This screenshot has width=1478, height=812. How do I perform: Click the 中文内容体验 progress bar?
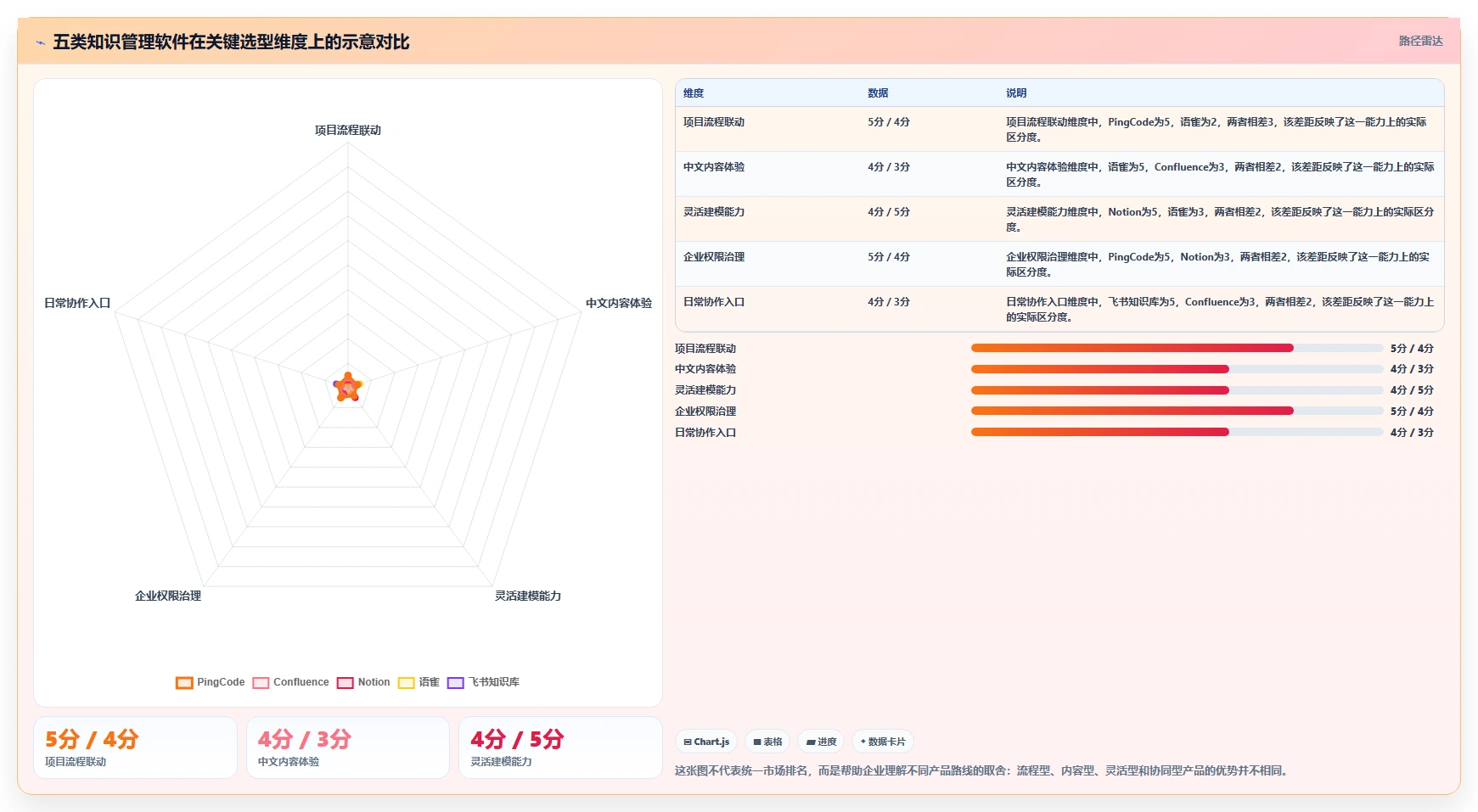point(1177,369)
